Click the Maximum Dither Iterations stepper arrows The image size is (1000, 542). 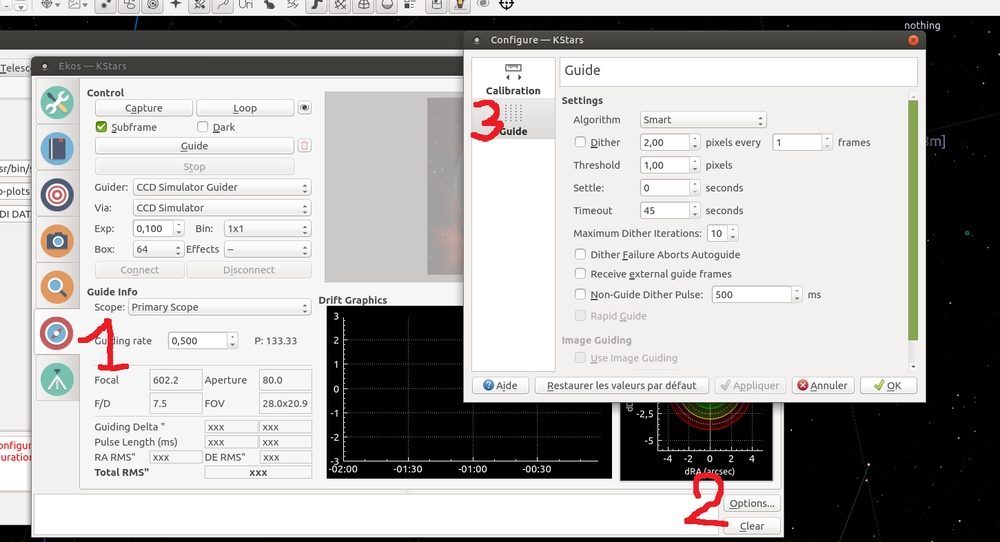tap(733, 233)
